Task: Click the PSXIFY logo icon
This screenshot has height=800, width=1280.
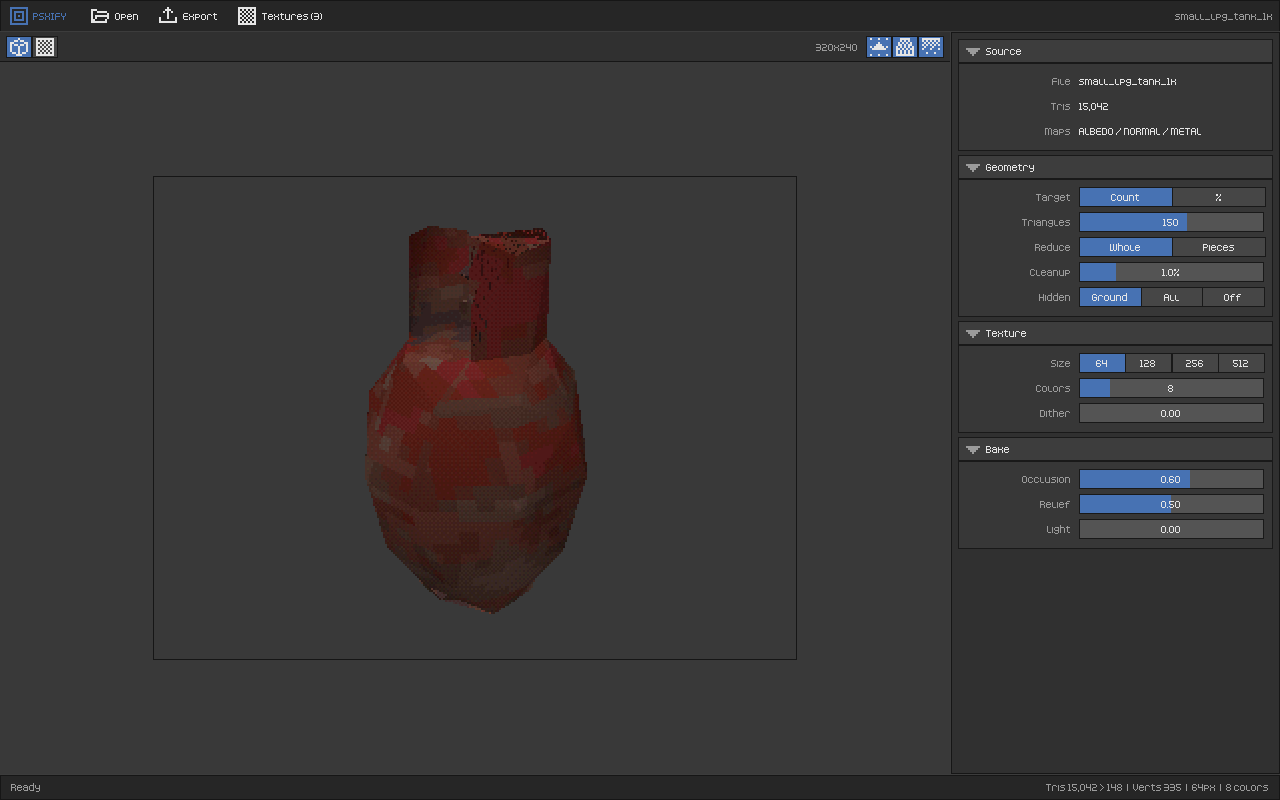Action: click(x=19, y=16)
